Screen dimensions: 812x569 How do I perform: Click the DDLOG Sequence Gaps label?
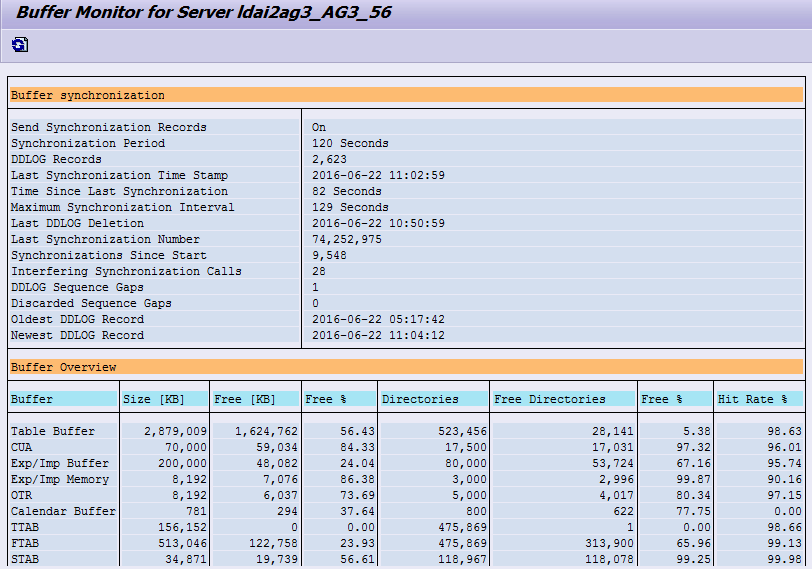pos(78,288)
